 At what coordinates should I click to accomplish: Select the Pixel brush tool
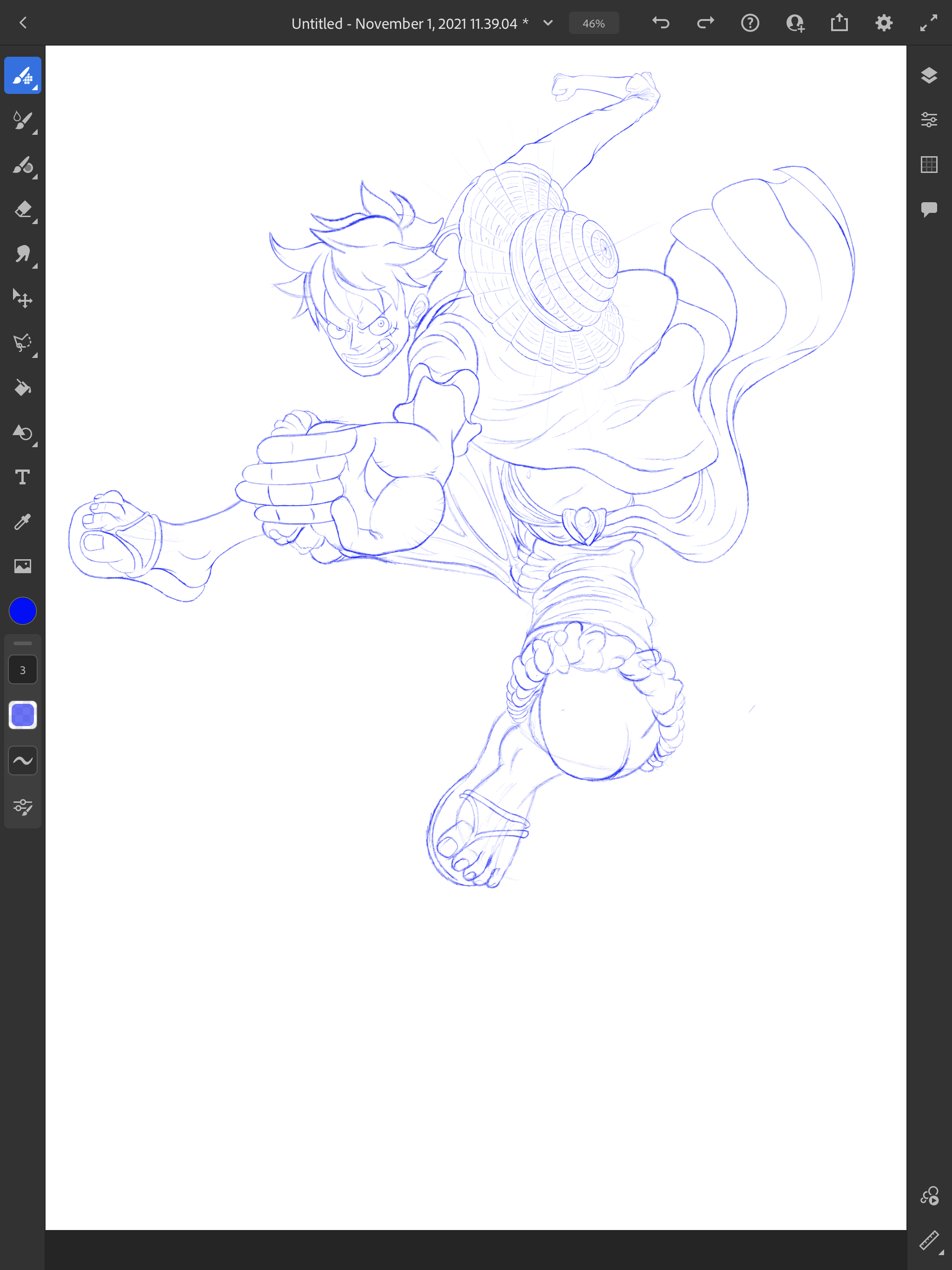[x=22, y=75]
